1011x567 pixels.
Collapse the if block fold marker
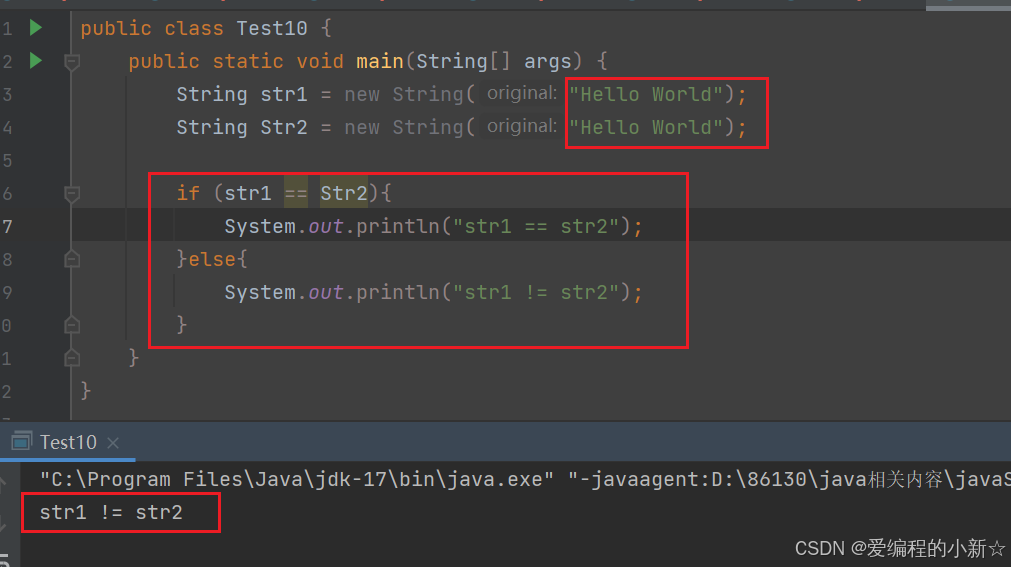pos(72,194)
